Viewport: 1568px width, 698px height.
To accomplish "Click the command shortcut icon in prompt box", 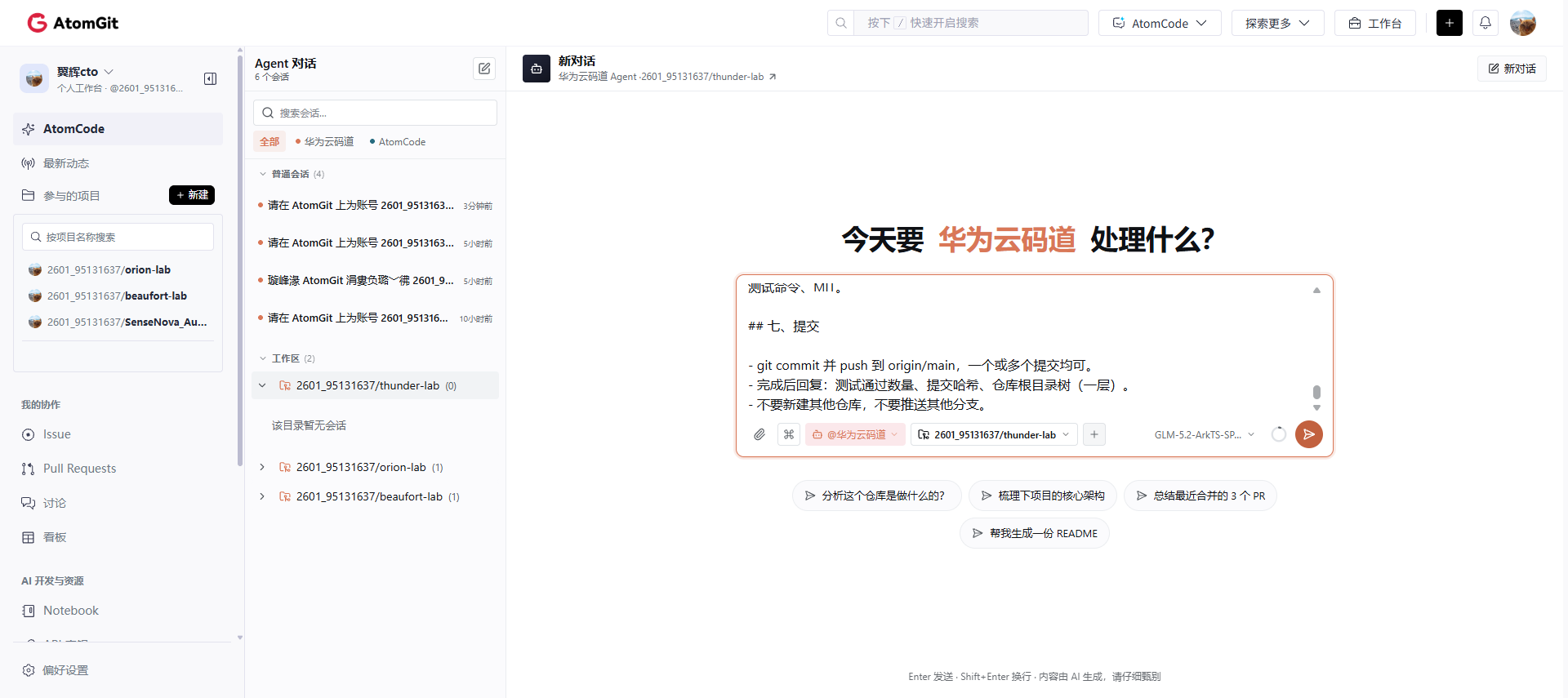I will (x=789, y=434).
